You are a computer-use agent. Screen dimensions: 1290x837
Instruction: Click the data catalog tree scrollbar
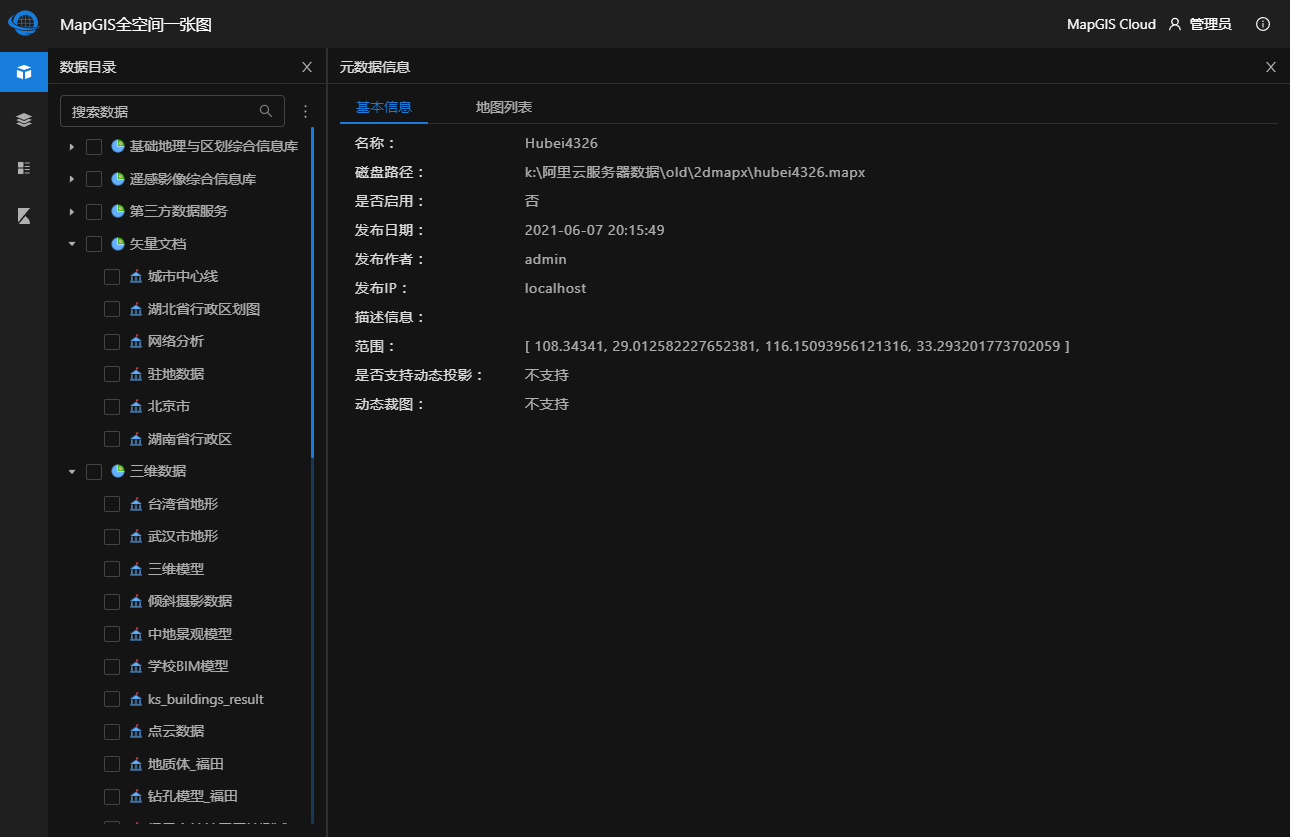pos(312,291)
